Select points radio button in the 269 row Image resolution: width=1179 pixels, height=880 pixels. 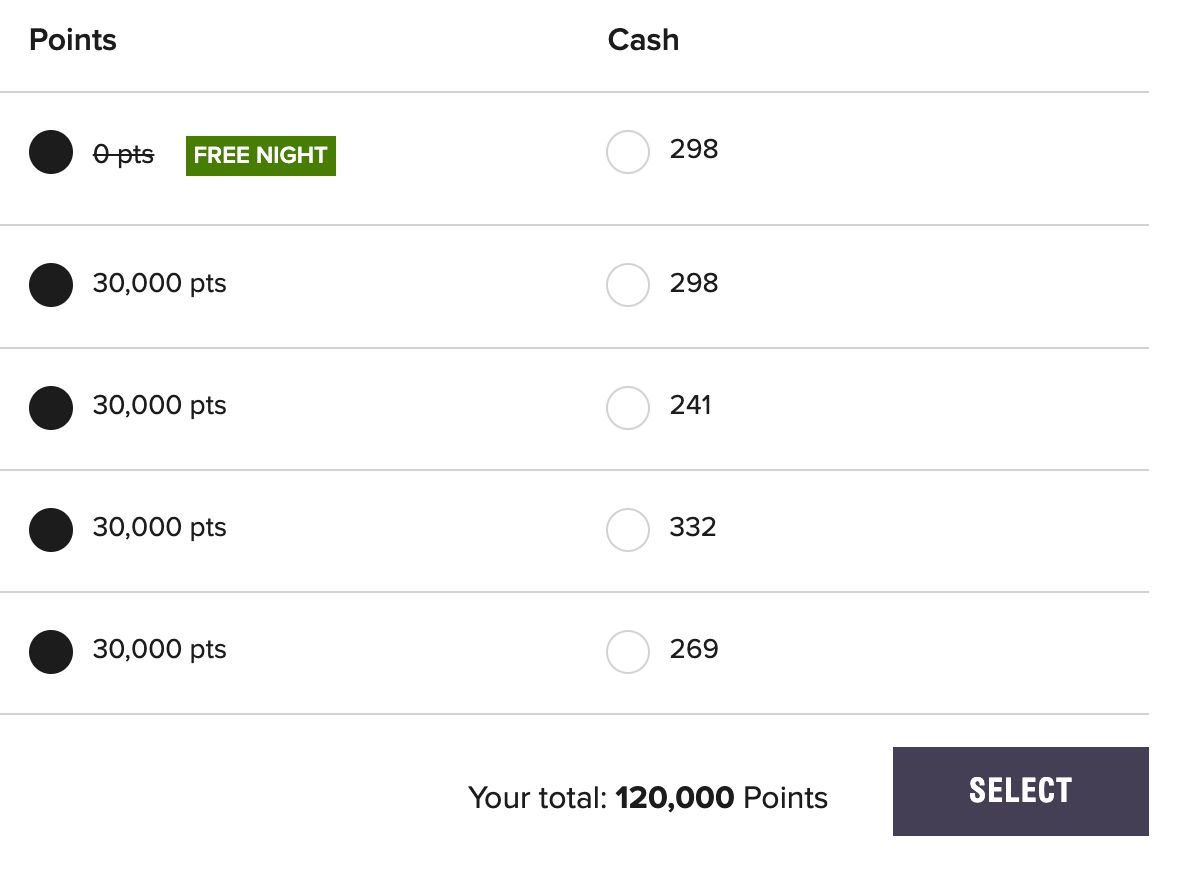[x=51, y=651]
